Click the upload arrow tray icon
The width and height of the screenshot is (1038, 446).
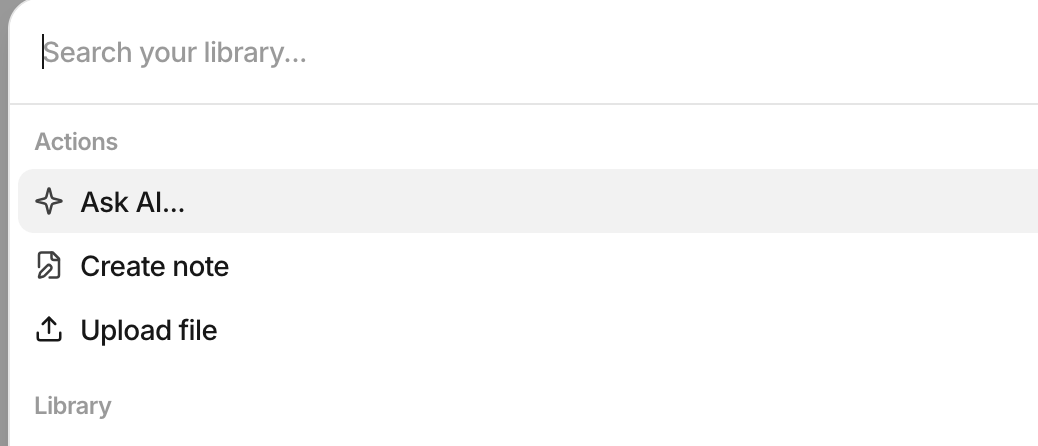coord(48,330)
